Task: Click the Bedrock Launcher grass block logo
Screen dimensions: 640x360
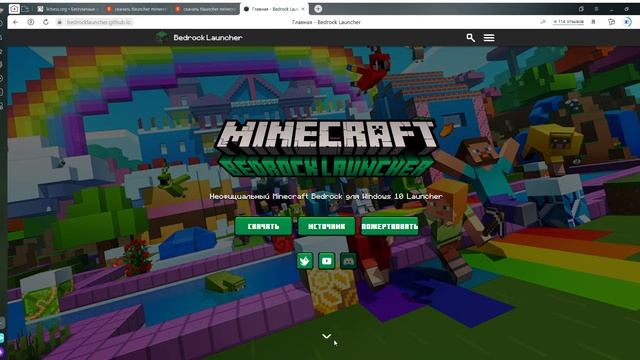Action: [162, 37]
